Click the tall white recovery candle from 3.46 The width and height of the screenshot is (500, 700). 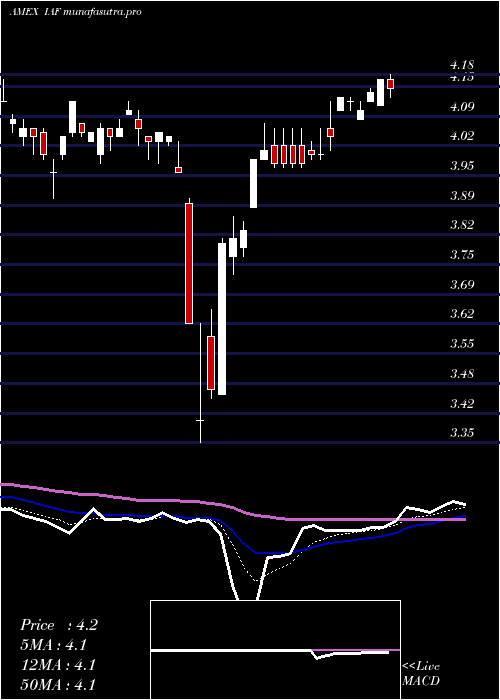pyautogui.click(x=221, y=319)
